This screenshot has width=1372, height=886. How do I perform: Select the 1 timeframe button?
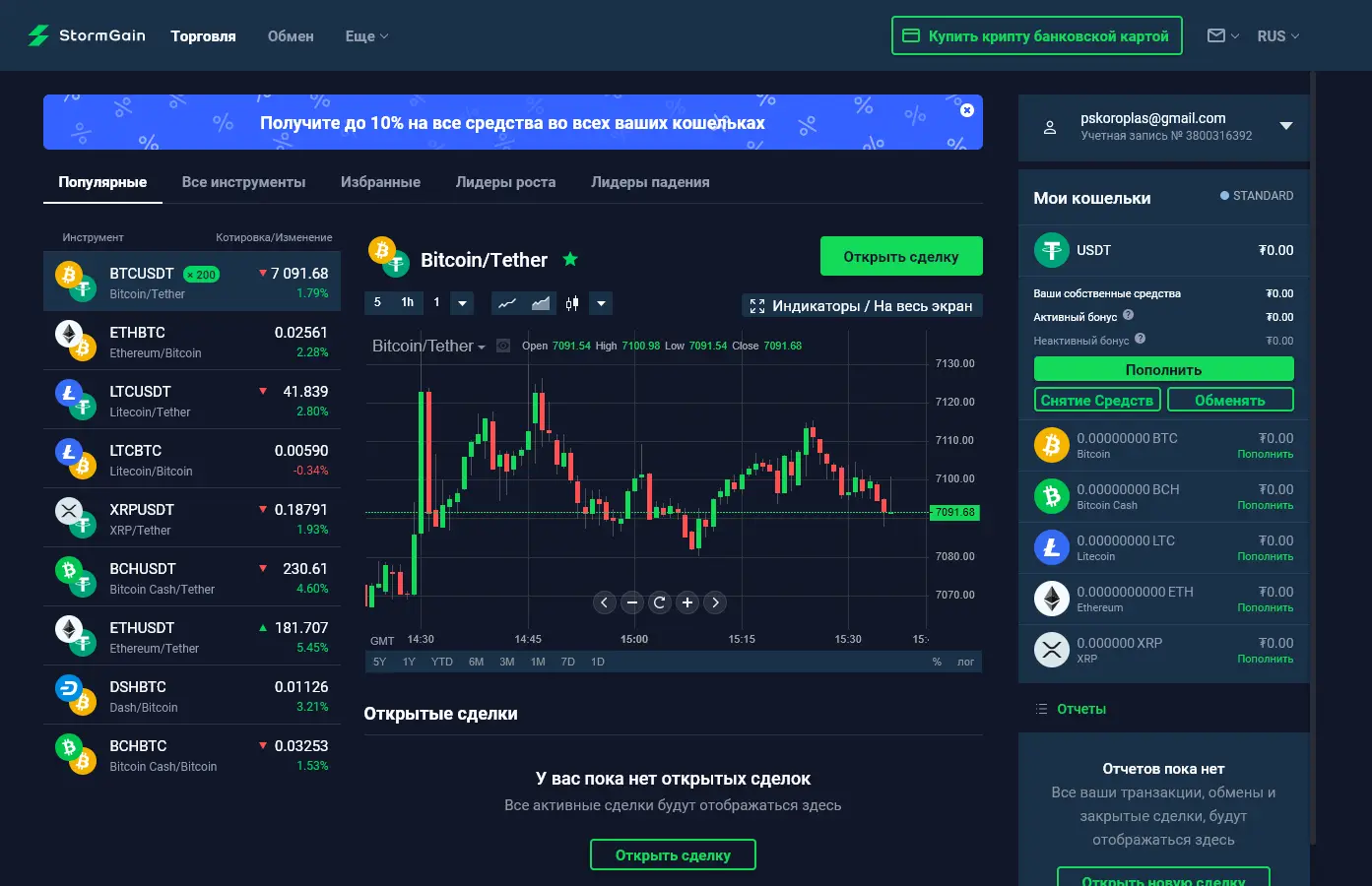[x=436, y=303]
